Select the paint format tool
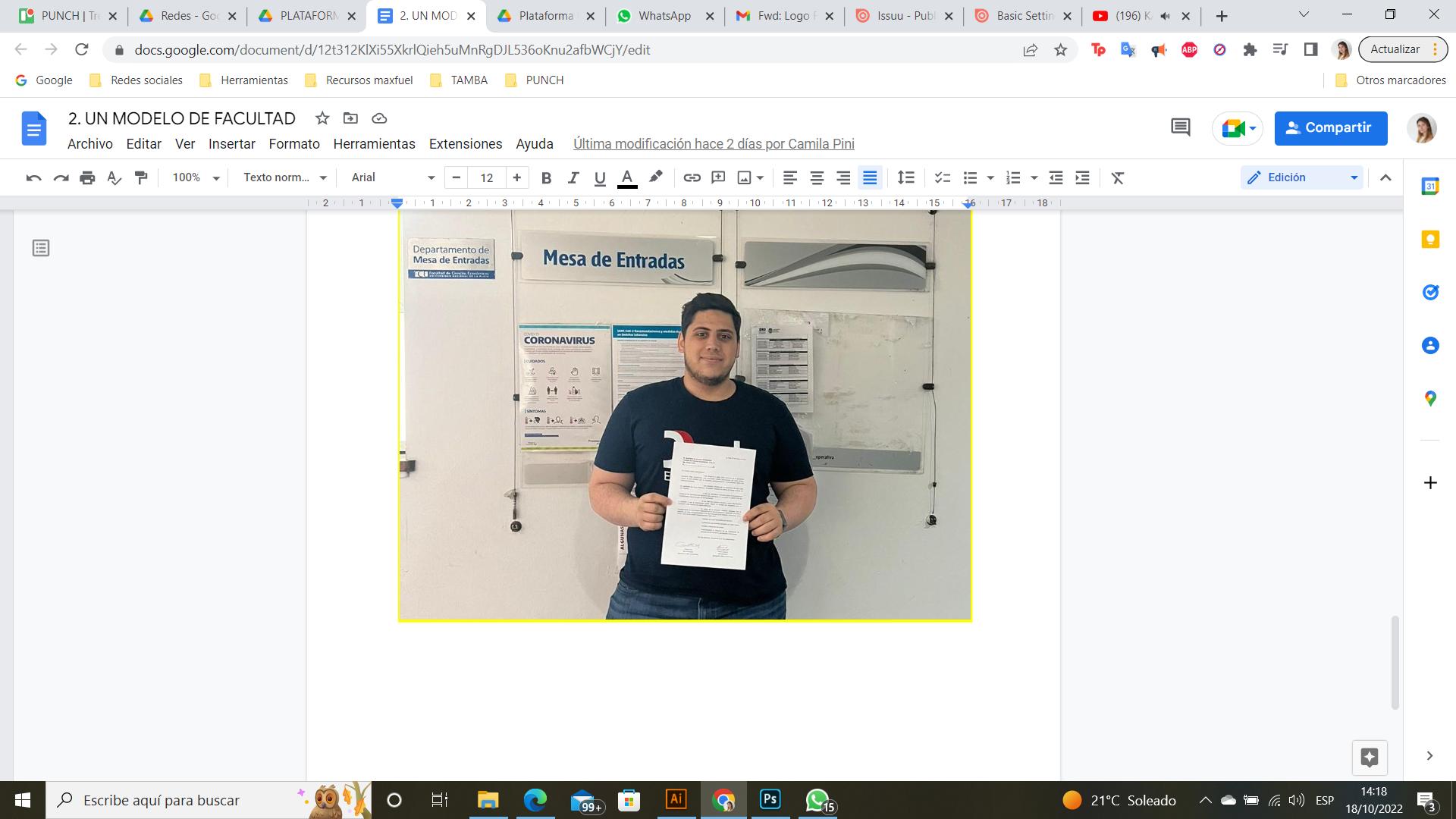This screenshot has height=819, width=1456. click(x=141, y=177)
